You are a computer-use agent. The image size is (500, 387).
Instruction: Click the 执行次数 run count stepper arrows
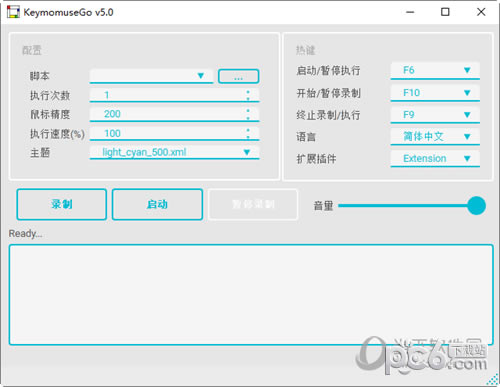click(x=248, y=95)
